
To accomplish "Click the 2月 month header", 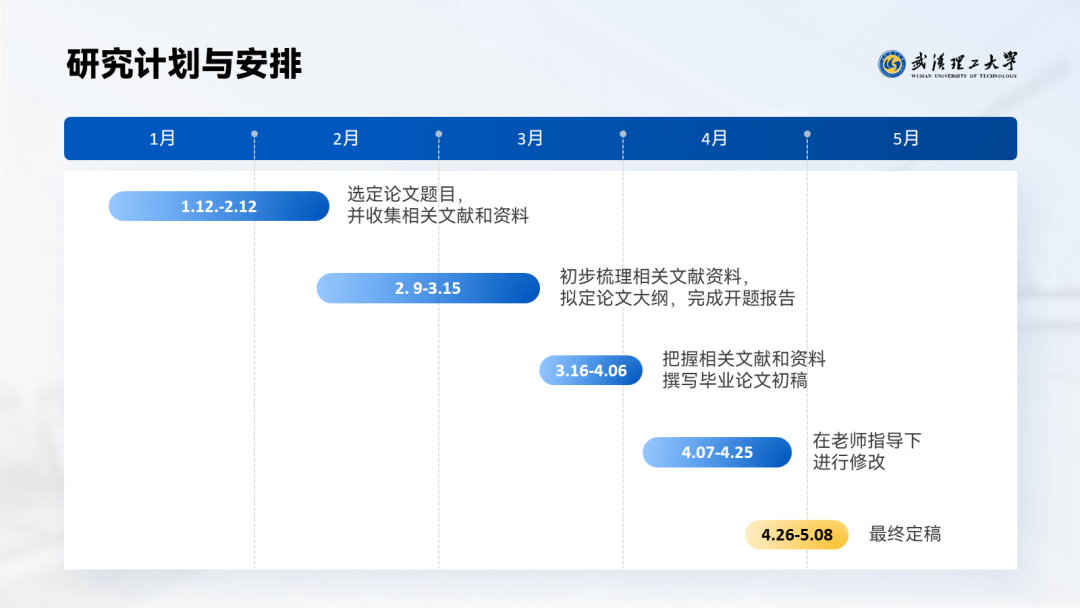I will point(346,138).
